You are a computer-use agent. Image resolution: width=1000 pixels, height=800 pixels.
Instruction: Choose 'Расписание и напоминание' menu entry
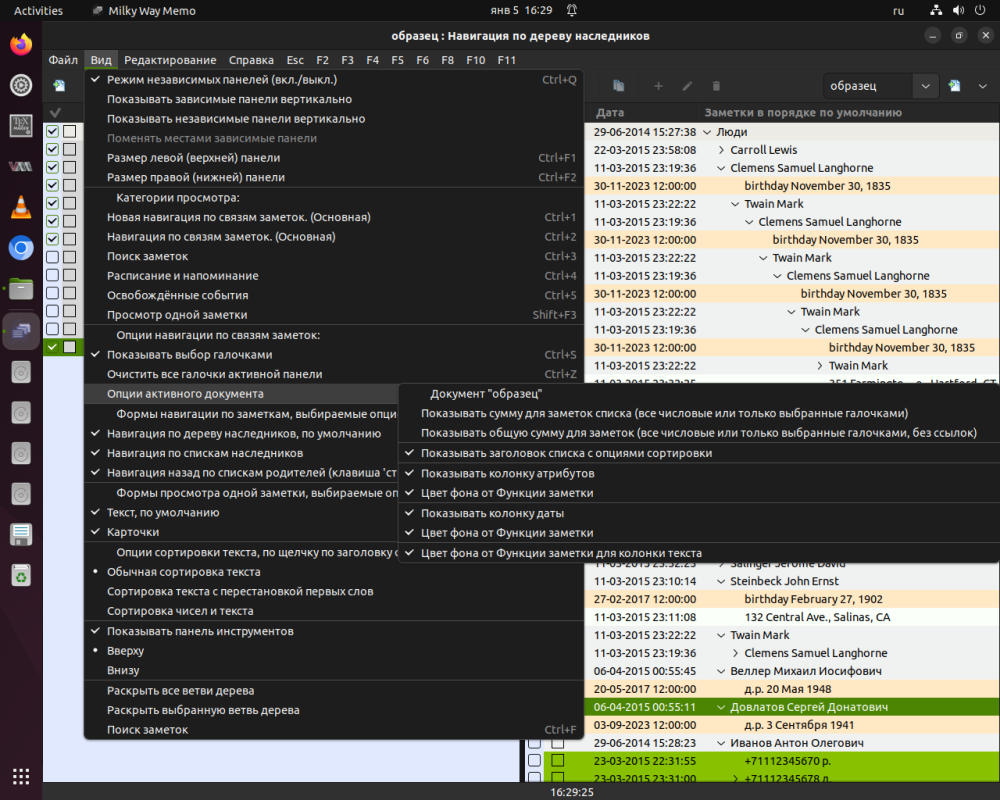point(182,276)
